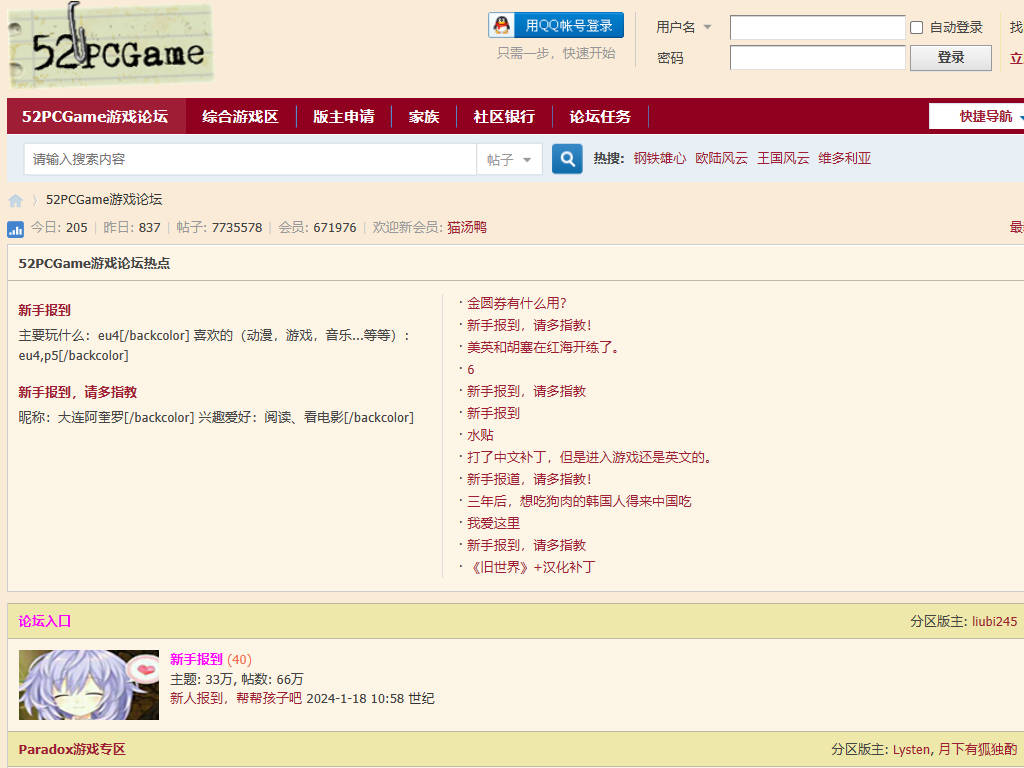The width and height of the screenshot is (1024, 768).
Task: Open the 钢铁雄心 hot search link
Action: [x=659, y=158]
